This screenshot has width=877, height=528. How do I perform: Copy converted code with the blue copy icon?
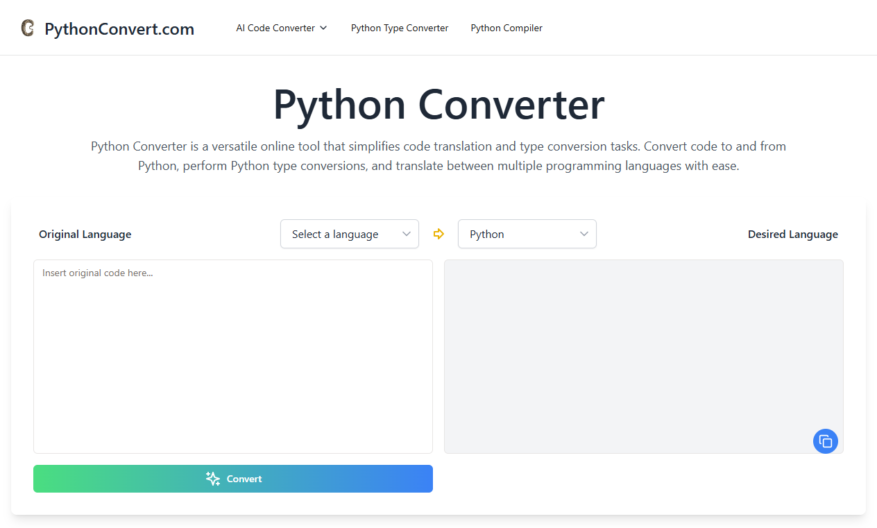[825, 441]
